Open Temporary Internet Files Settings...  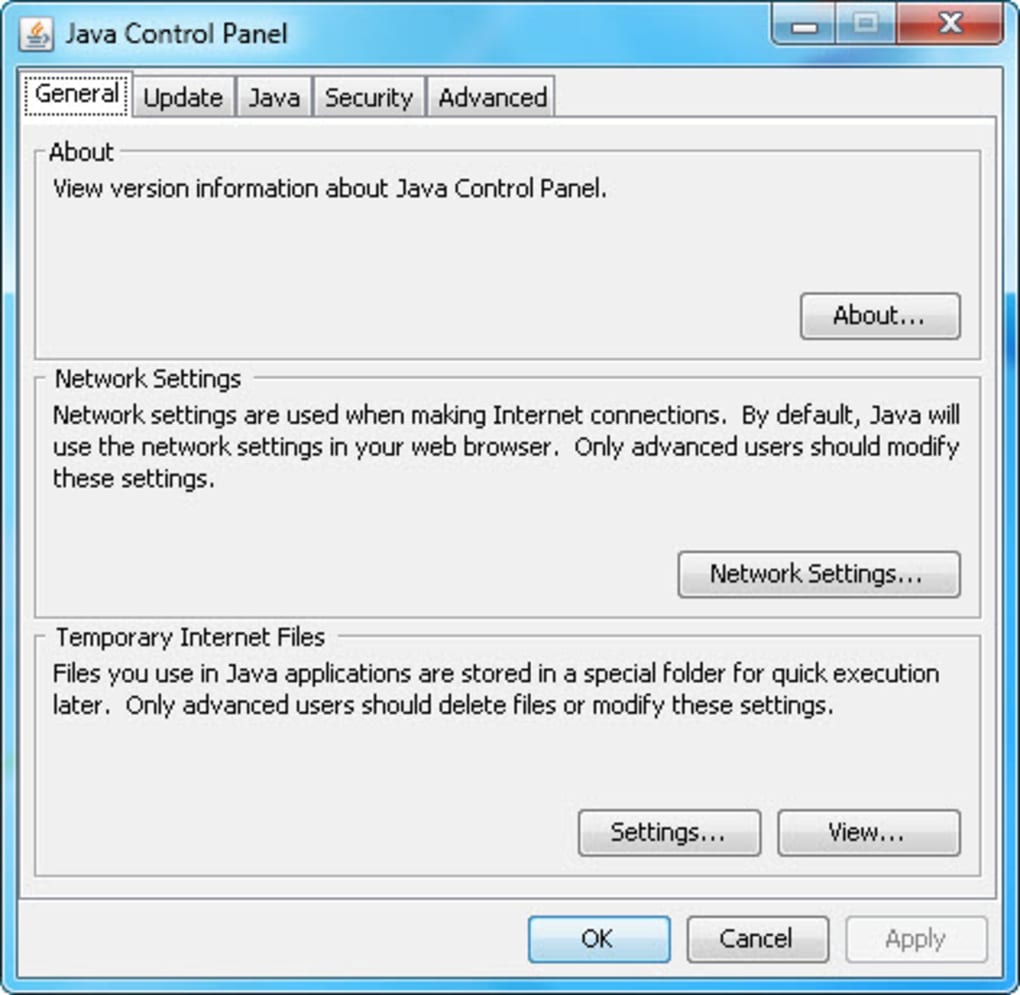click(669, 832)
